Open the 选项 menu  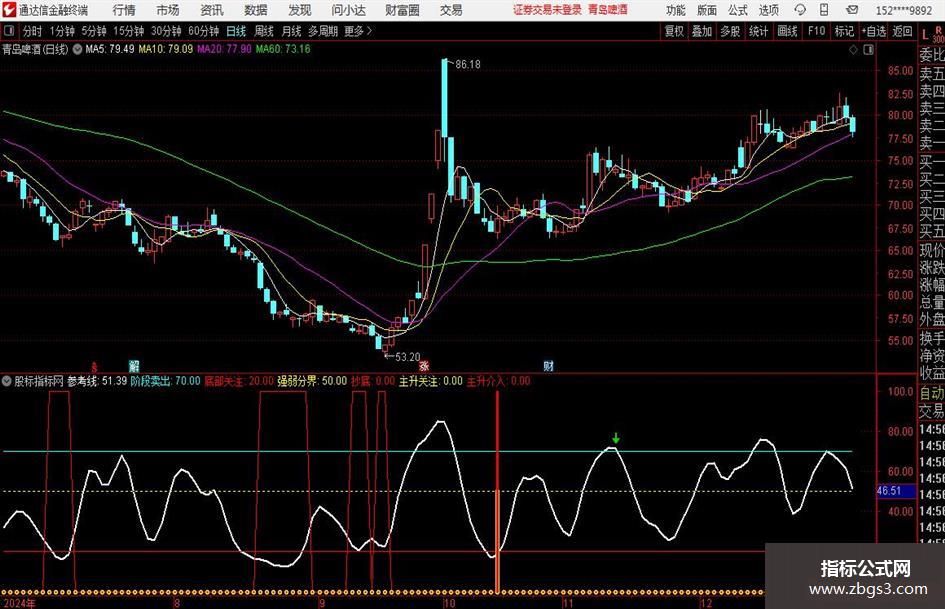pyautogui.click(x=768, y=10)
